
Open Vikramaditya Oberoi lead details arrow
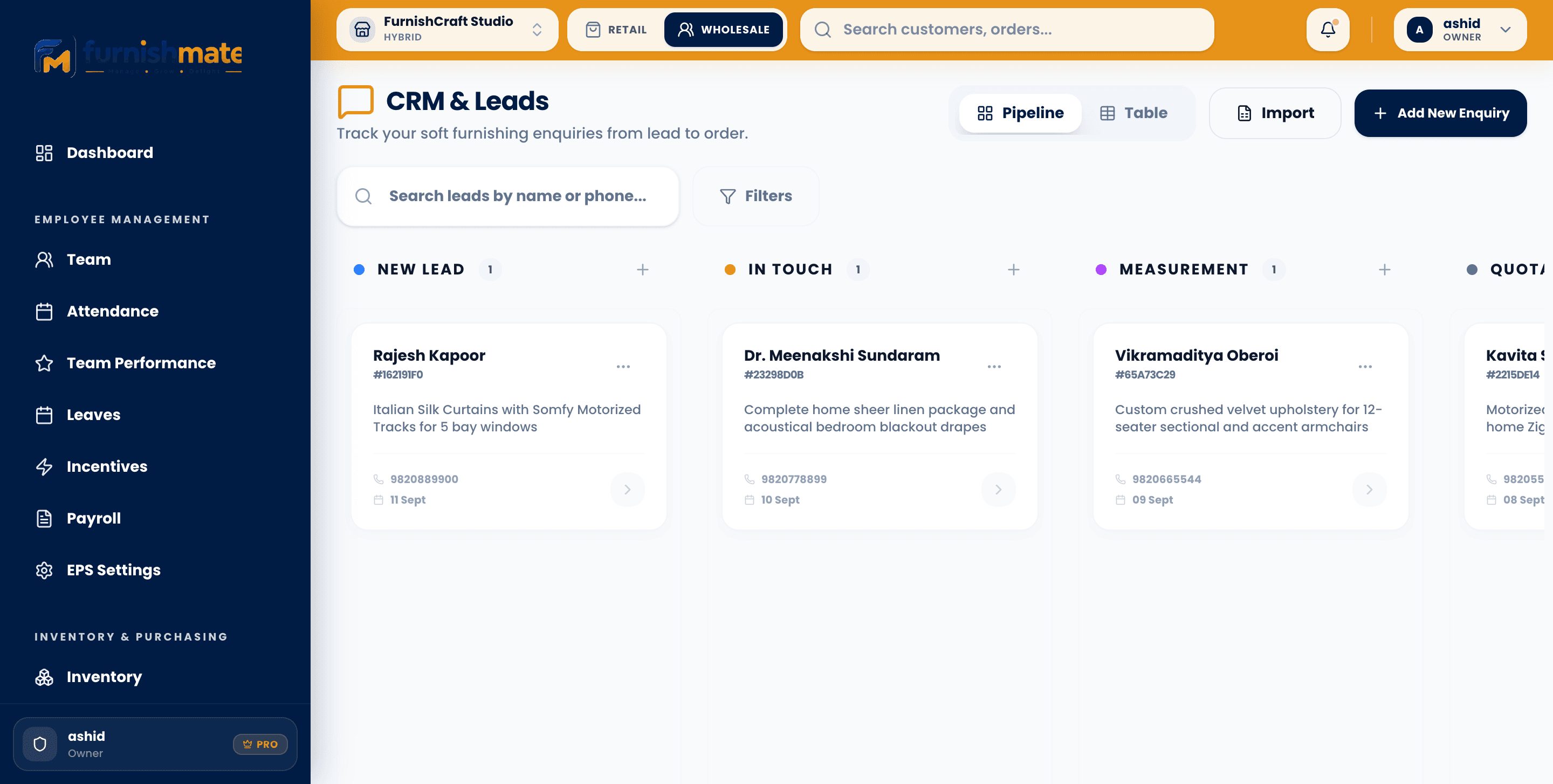1369,489
